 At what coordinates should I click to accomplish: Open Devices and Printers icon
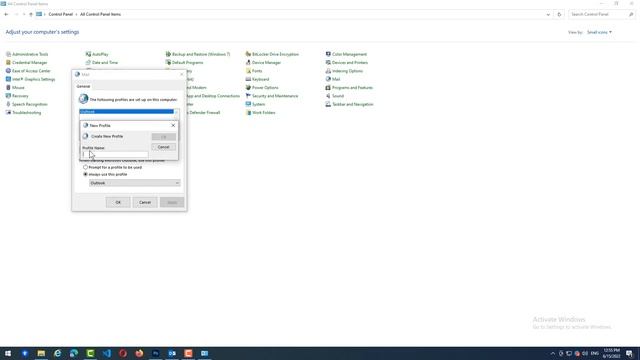pyautogui.click(x=328, y=62)
